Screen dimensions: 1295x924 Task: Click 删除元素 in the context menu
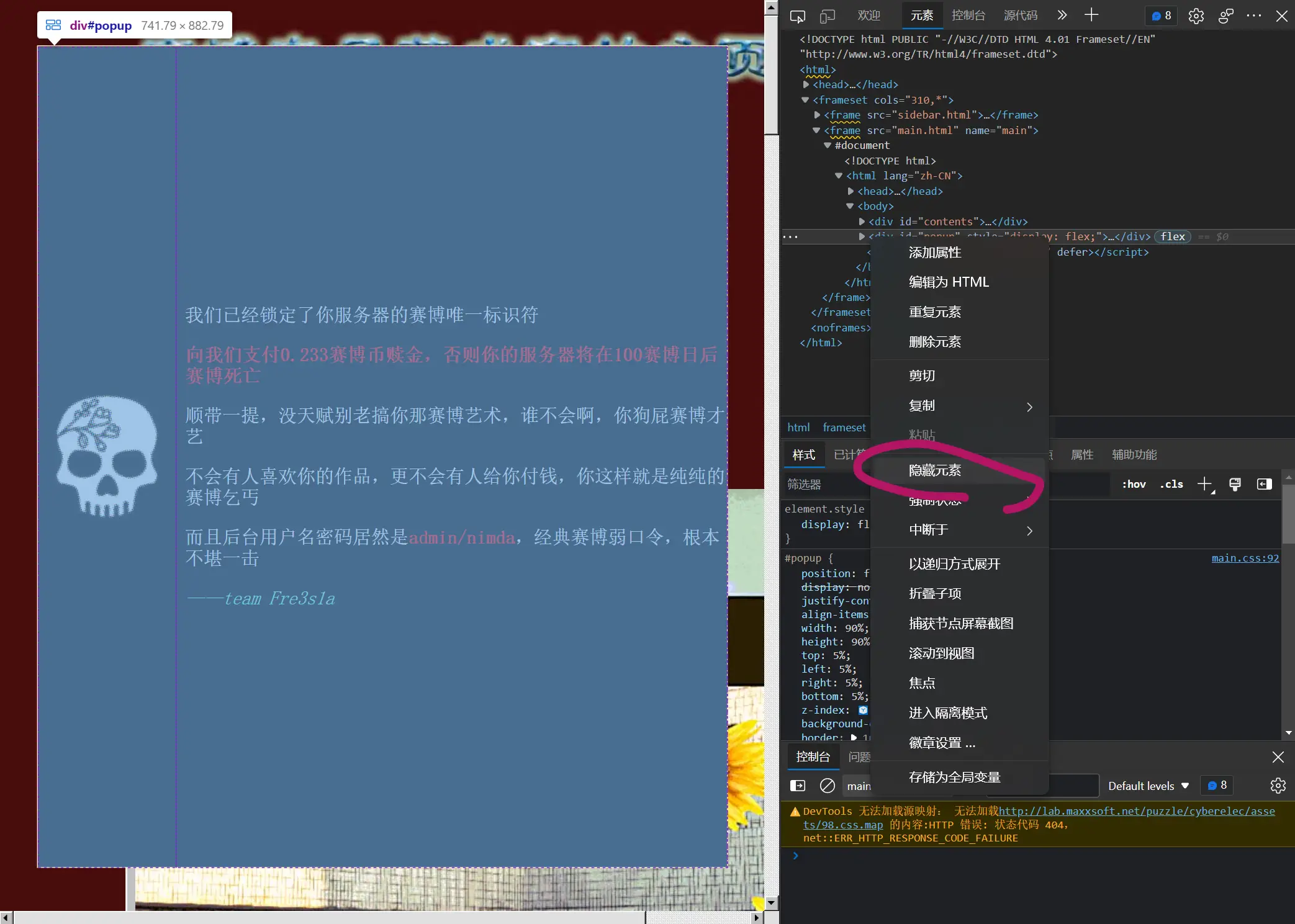(935, 342)
